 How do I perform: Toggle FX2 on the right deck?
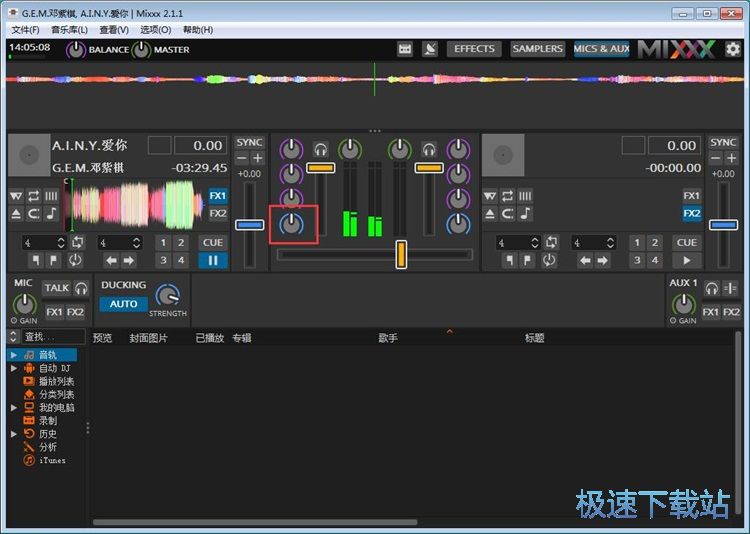(x=692, y=214)
